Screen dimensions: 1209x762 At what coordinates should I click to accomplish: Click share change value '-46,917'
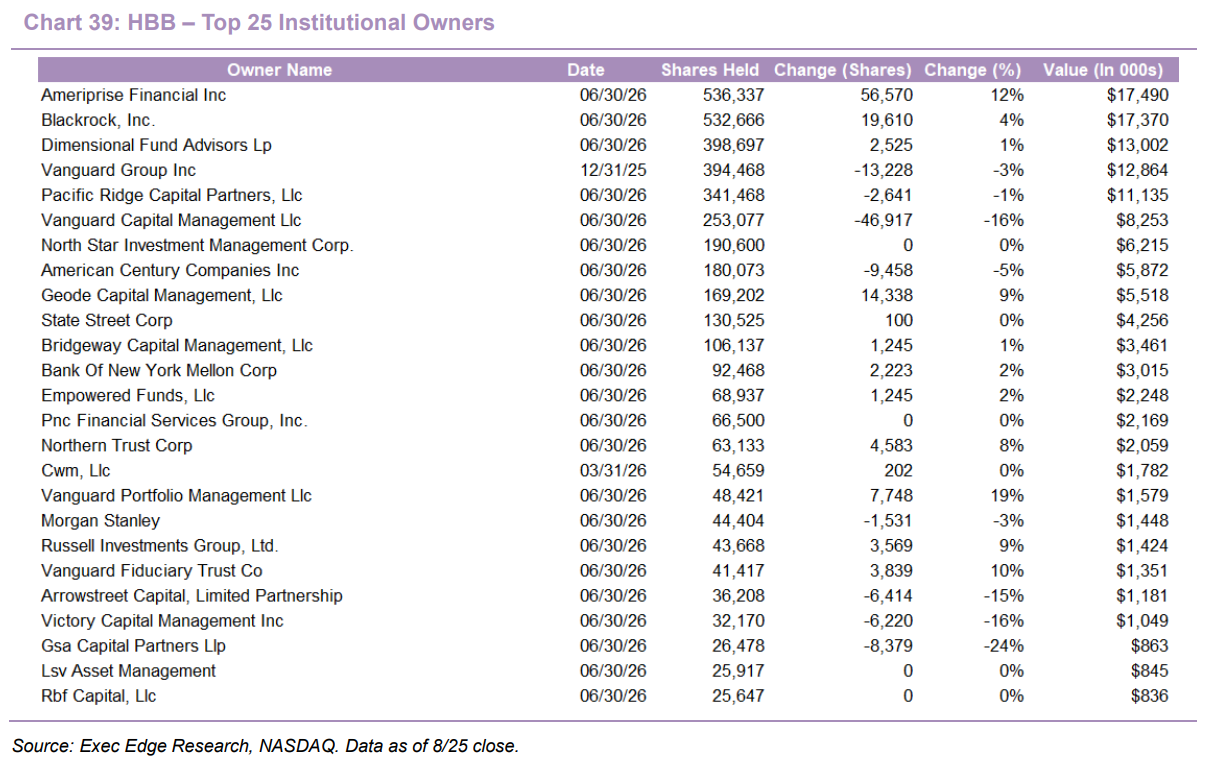coord(883,220)
